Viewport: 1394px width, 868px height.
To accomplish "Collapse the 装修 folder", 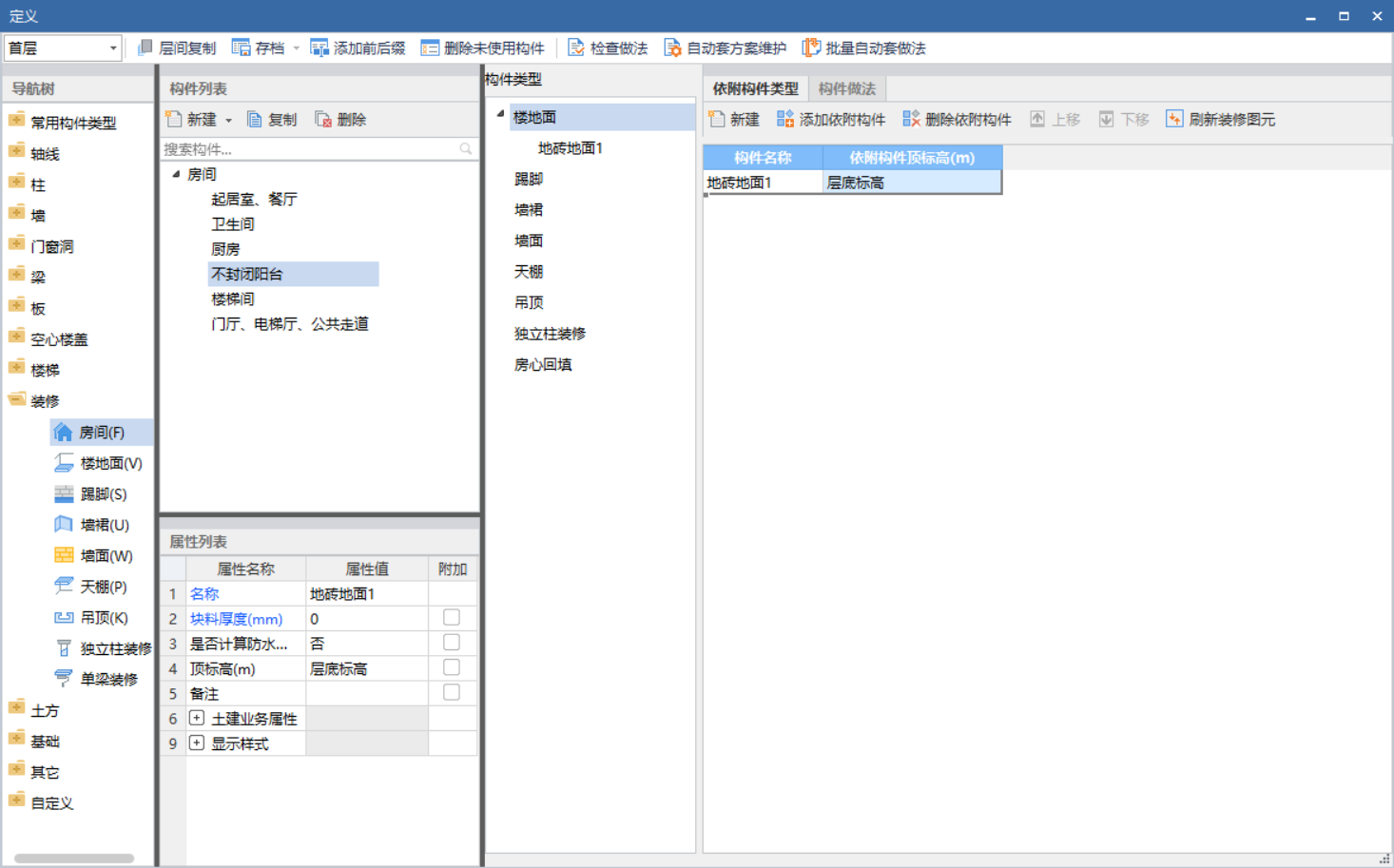I will tap(16, 399).
